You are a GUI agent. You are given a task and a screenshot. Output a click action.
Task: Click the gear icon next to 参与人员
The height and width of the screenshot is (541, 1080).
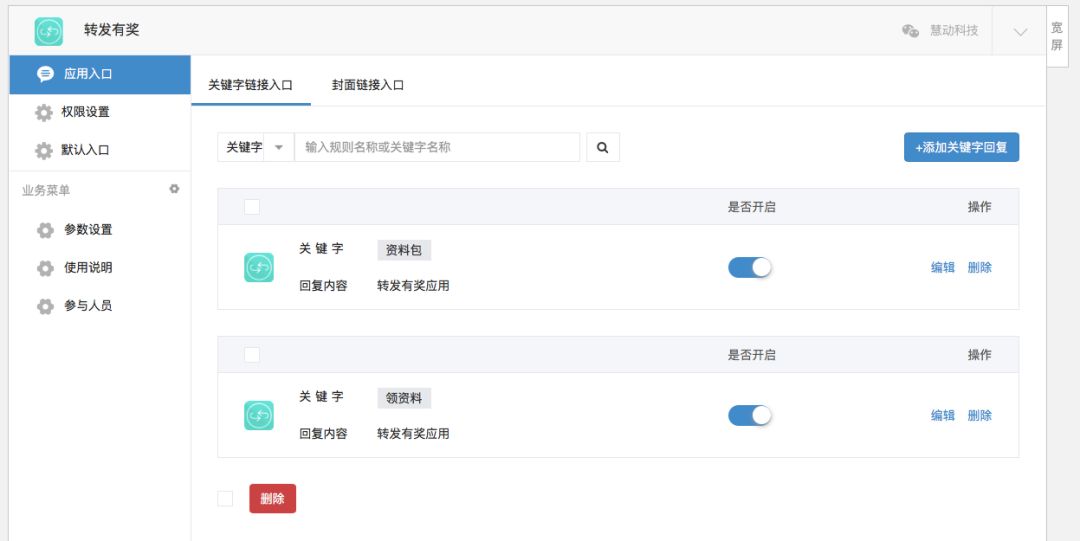pos(45,306)
